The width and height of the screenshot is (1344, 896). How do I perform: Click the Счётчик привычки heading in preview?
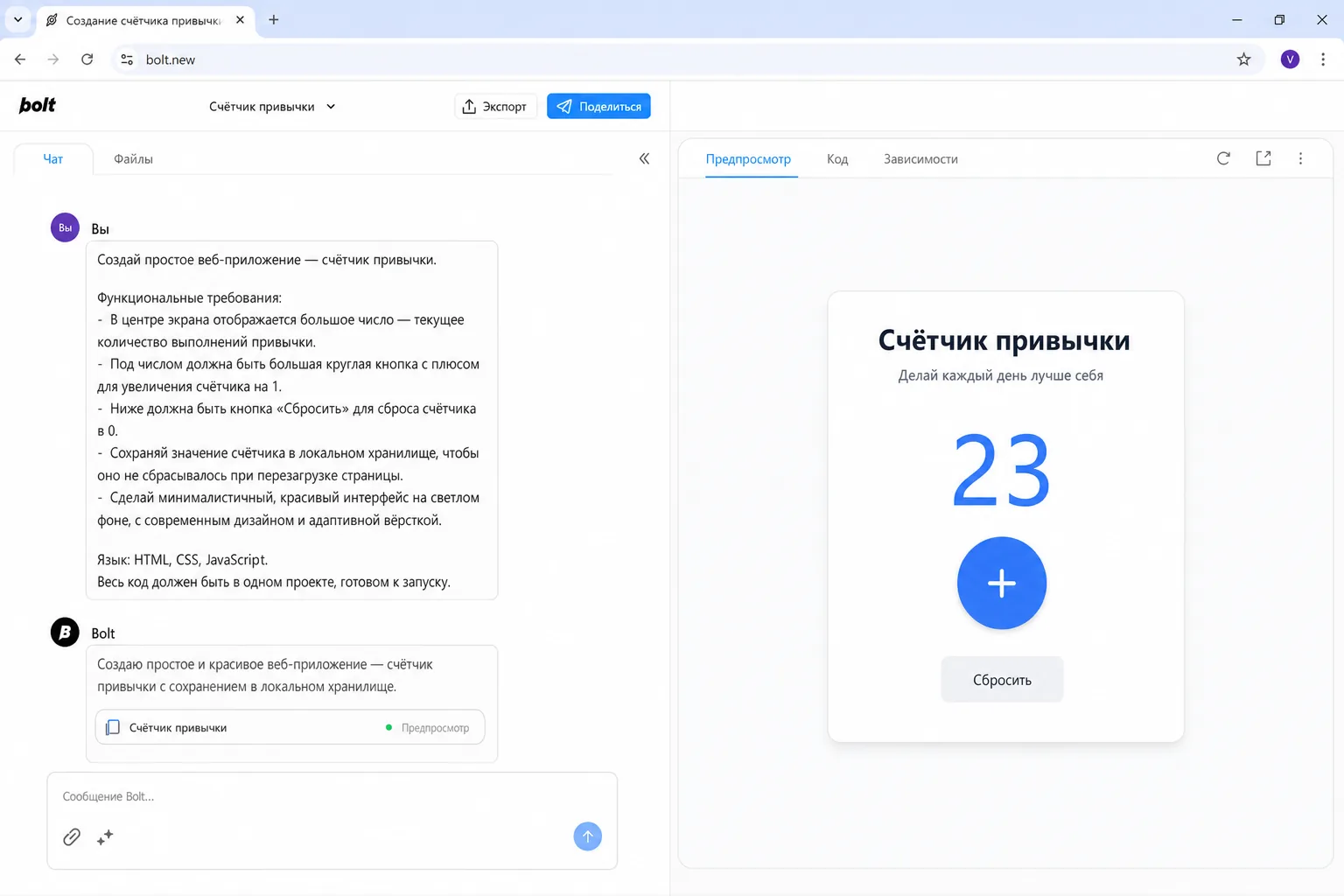pyautogui.click(x=1004, y=340)
